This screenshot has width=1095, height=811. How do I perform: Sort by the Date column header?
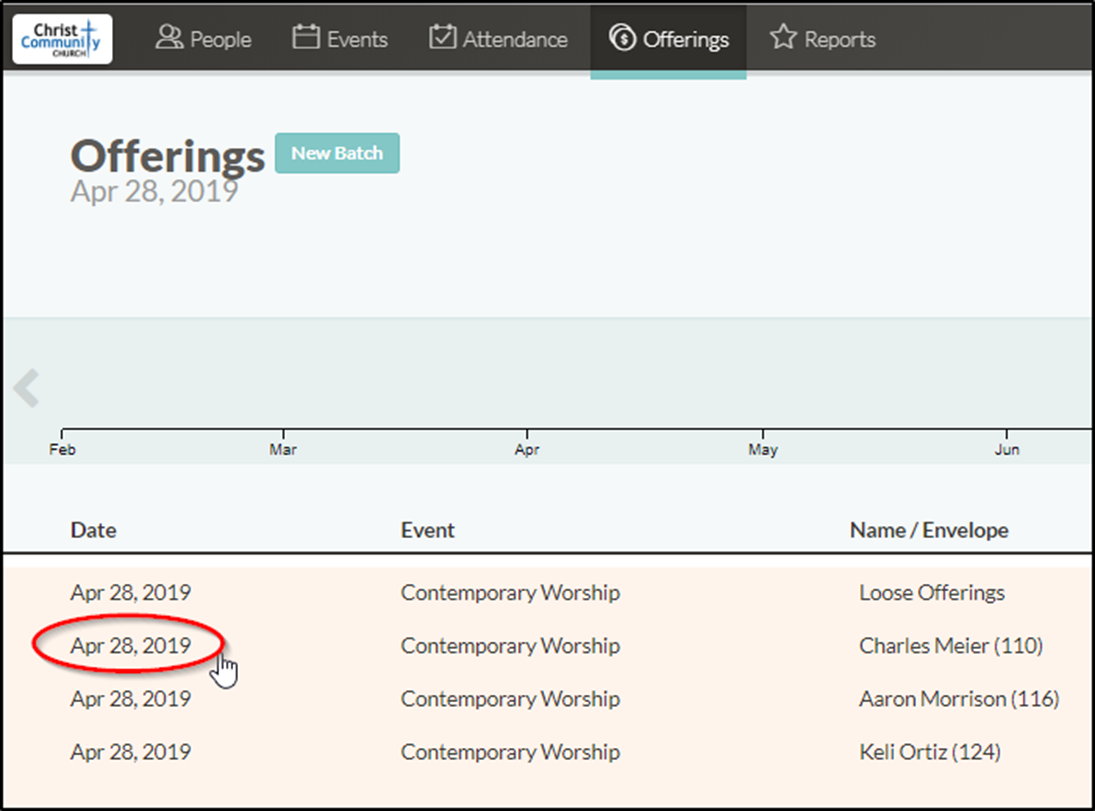pos(94,530)
